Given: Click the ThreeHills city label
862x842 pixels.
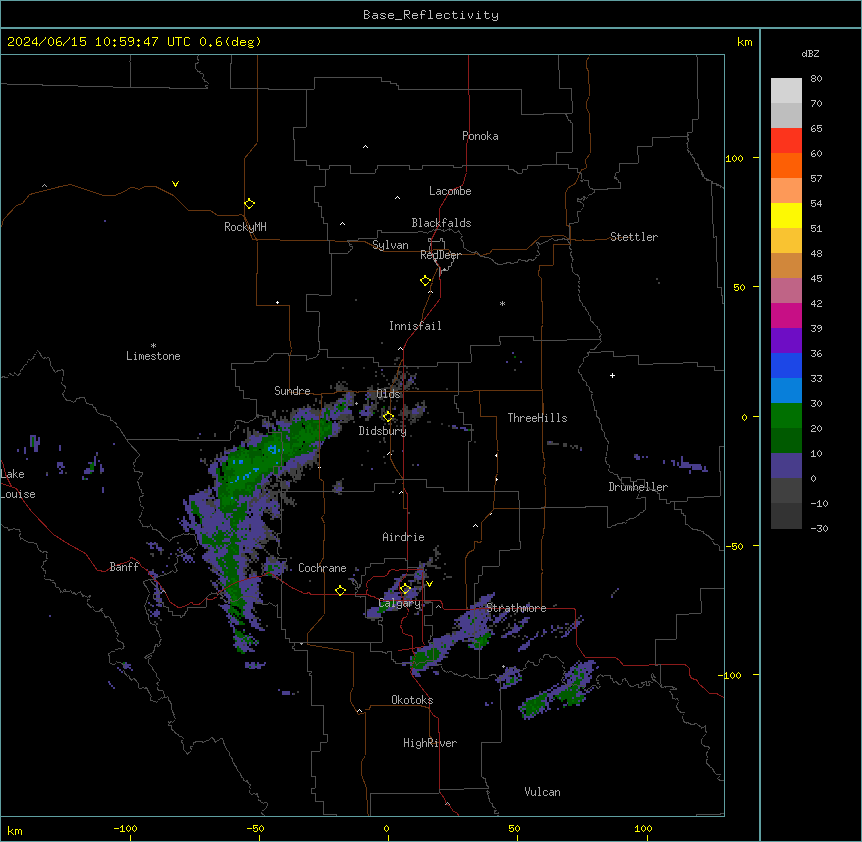Looking at the screenshot, I should pos(537,418).
